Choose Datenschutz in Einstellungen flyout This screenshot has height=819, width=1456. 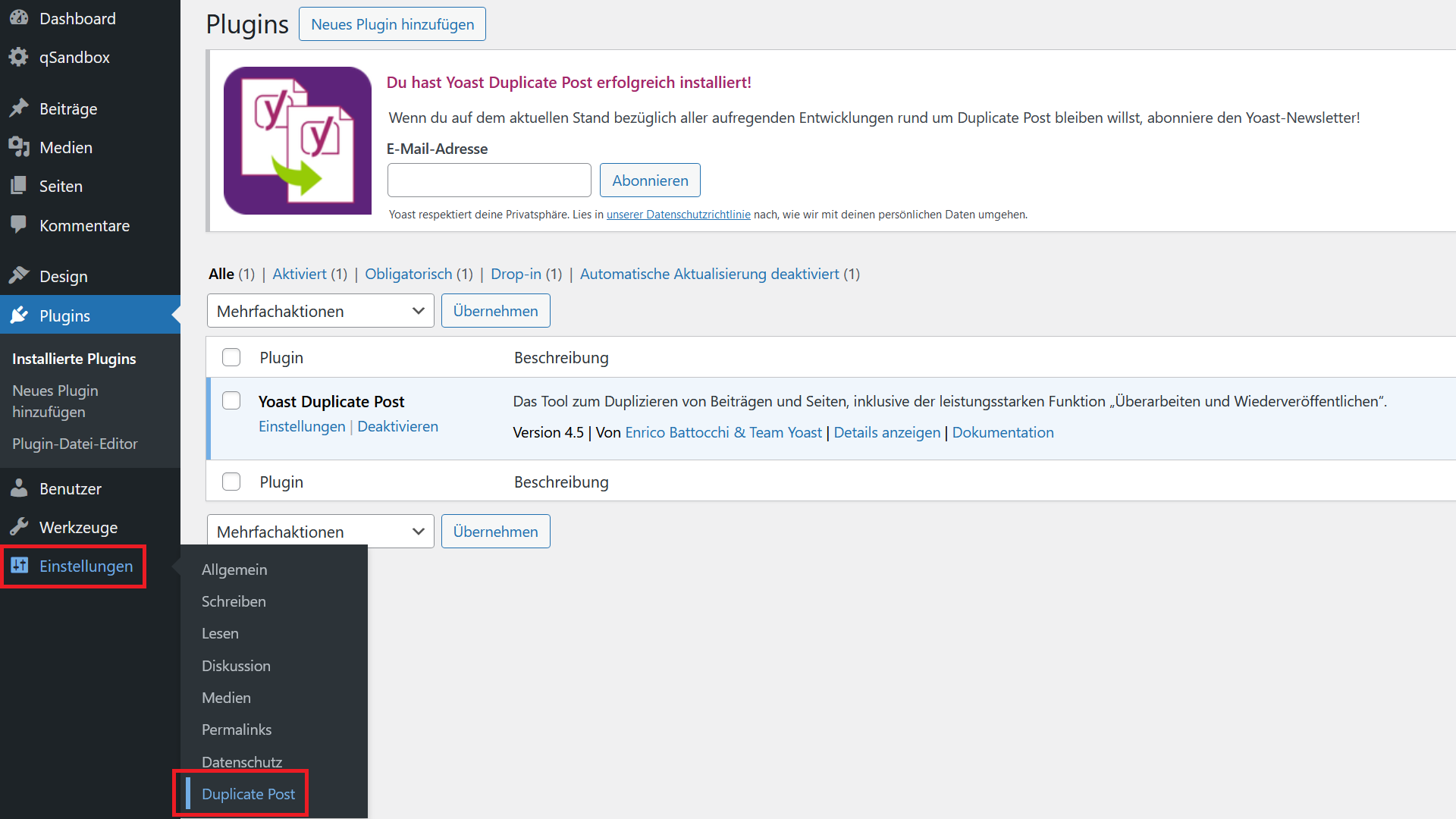click(242, 762)
